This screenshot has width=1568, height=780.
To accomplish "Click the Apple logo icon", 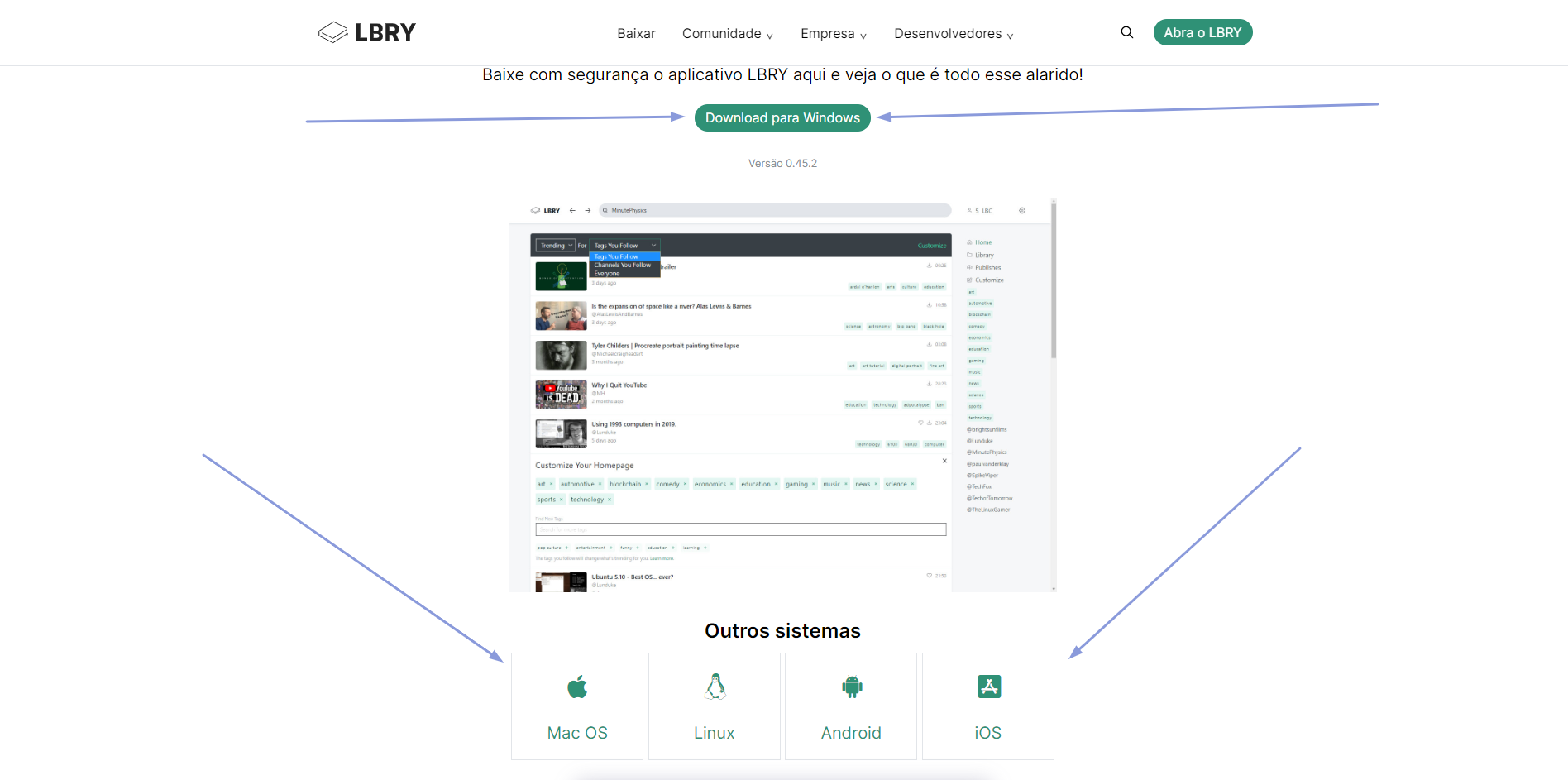I will coord(577,687).
